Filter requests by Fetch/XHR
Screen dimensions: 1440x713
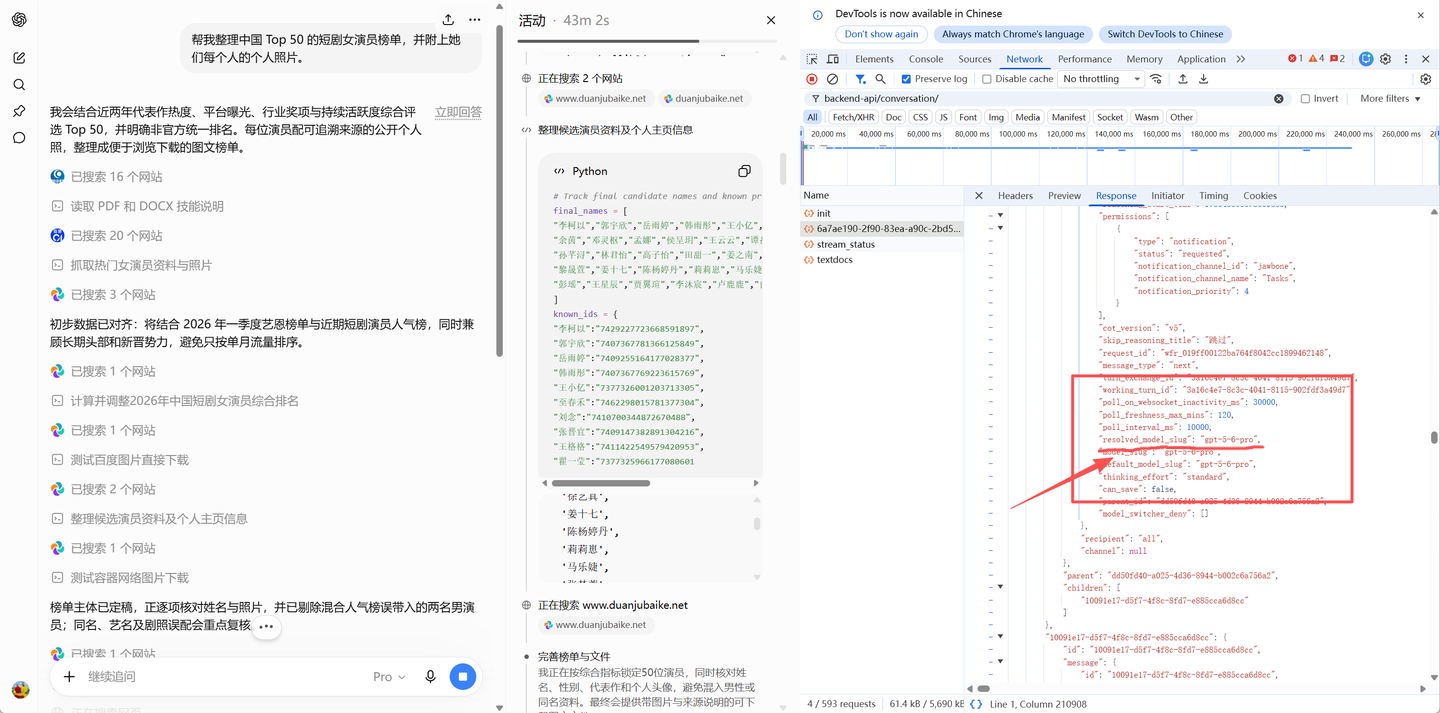[853, 117]
